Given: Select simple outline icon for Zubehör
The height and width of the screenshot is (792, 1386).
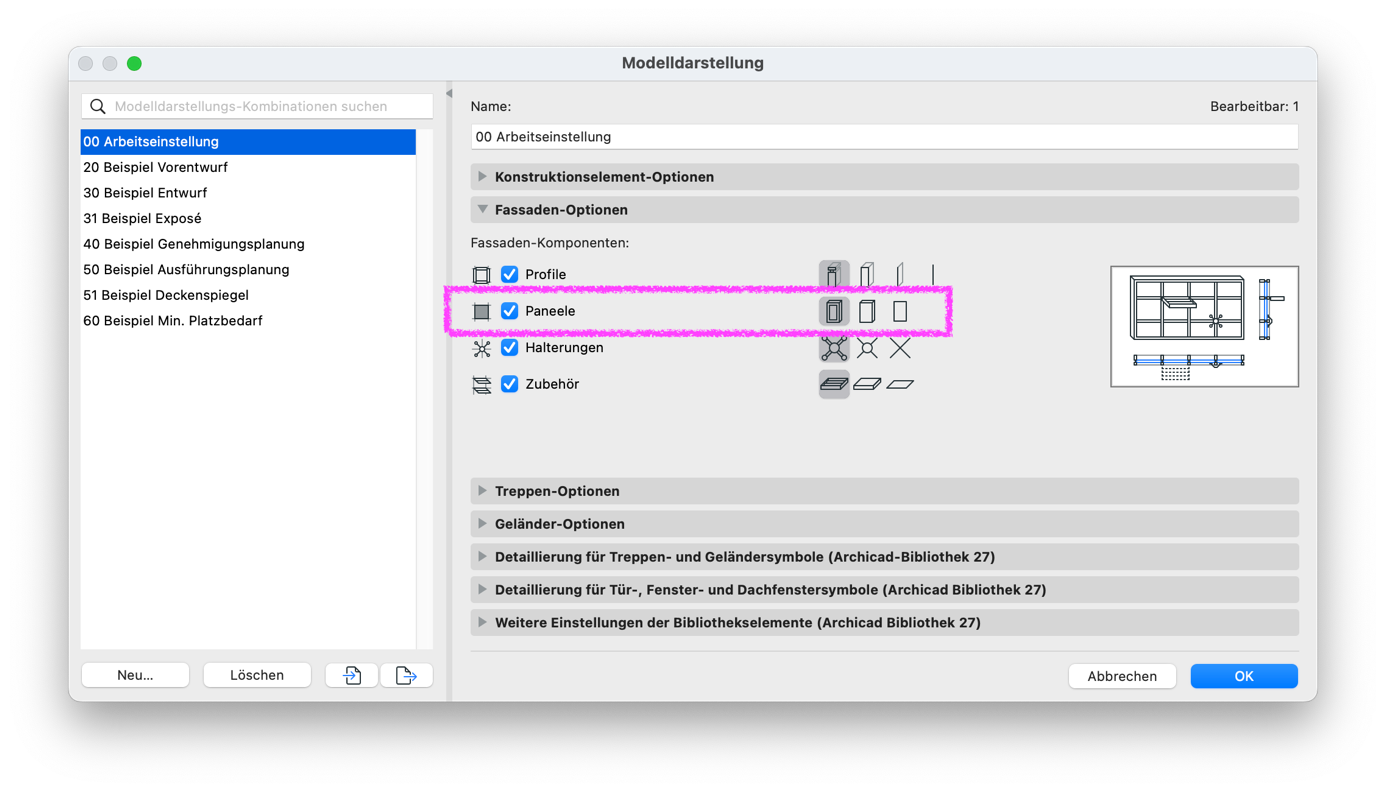Looking at the screenshot, I should [x=900, y=384].
